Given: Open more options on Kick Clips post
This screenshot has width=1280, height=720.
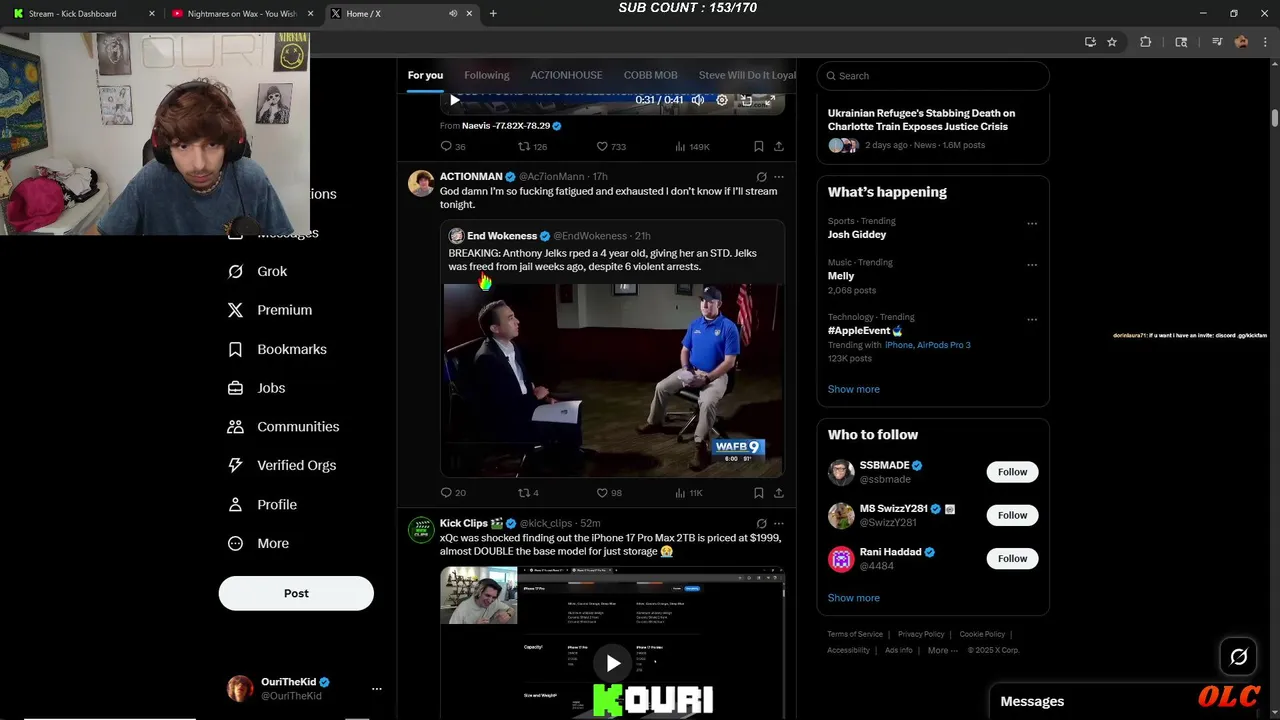Looking at the screenshot, I should [x=779, y=523].
